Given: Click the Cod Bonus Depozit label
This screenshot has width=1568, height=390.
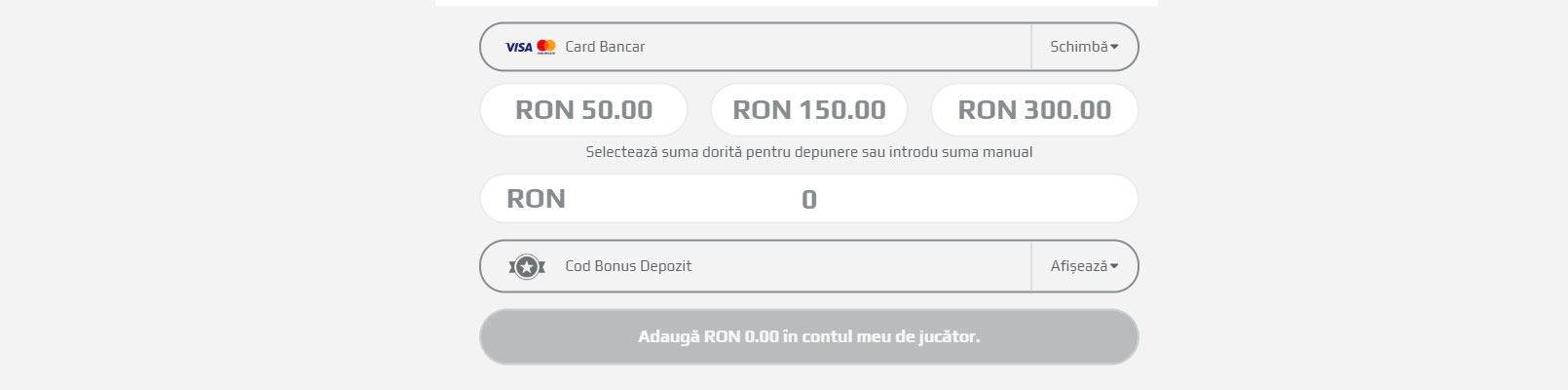Looking at the screenshot, I should click(x=628, y=266).
